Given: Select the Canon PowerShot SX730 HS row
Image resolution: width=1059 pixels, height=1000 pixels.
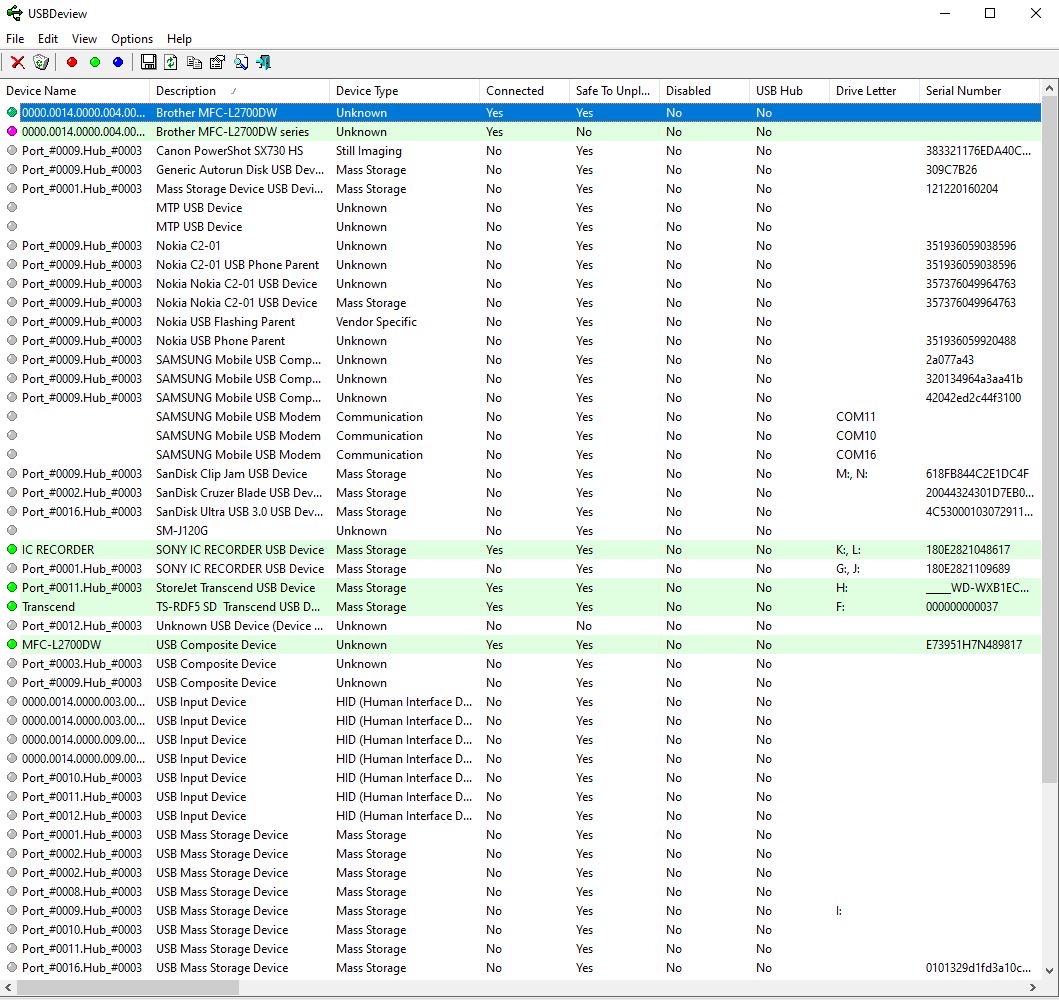Looking at the screenshot, I should tap(229, 151).
